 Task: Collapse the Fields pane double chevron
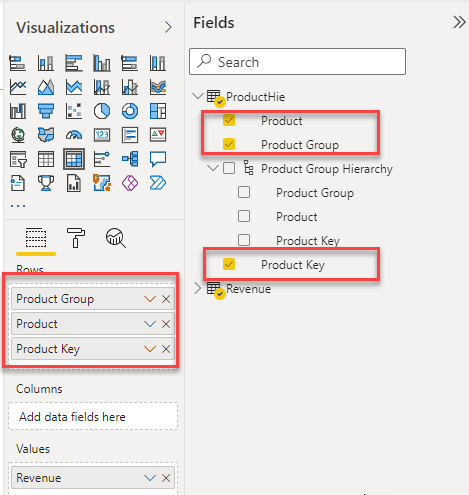pyautogui.click(x=459, y=22)
